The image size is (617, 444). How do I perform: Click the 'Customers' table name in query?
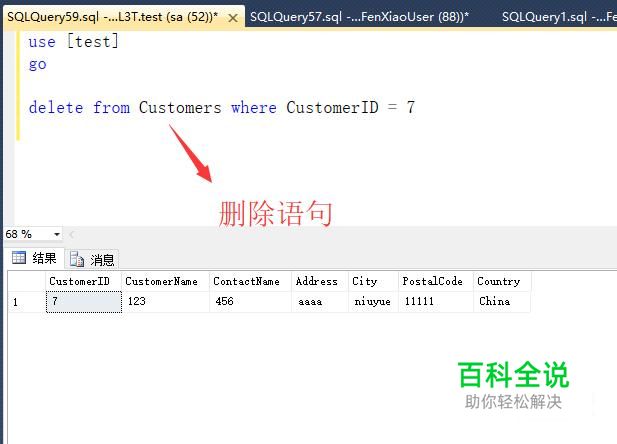180,107
